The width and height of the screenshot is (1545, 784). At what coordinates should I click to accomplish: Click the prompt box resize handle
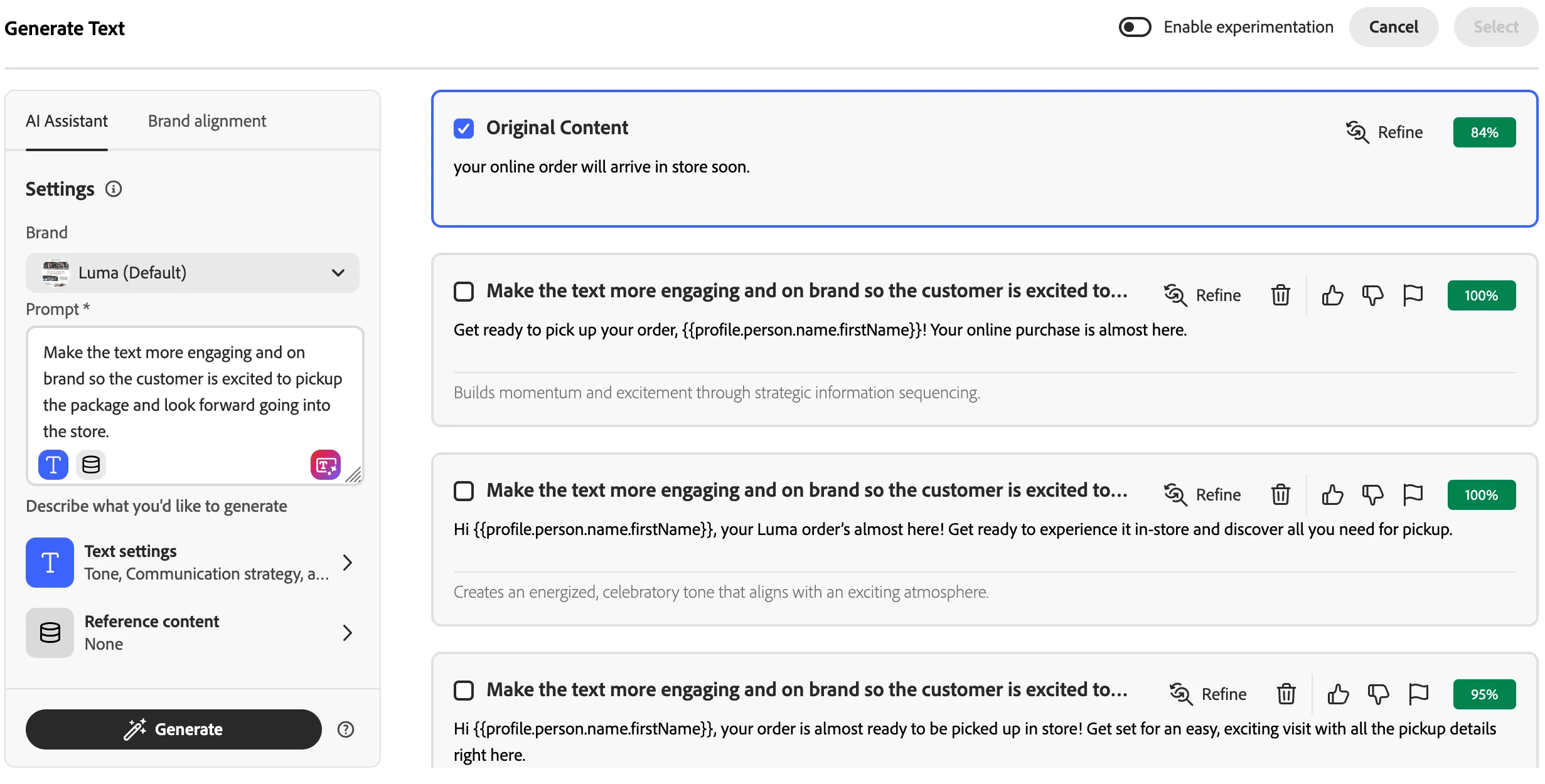[354, 475]
